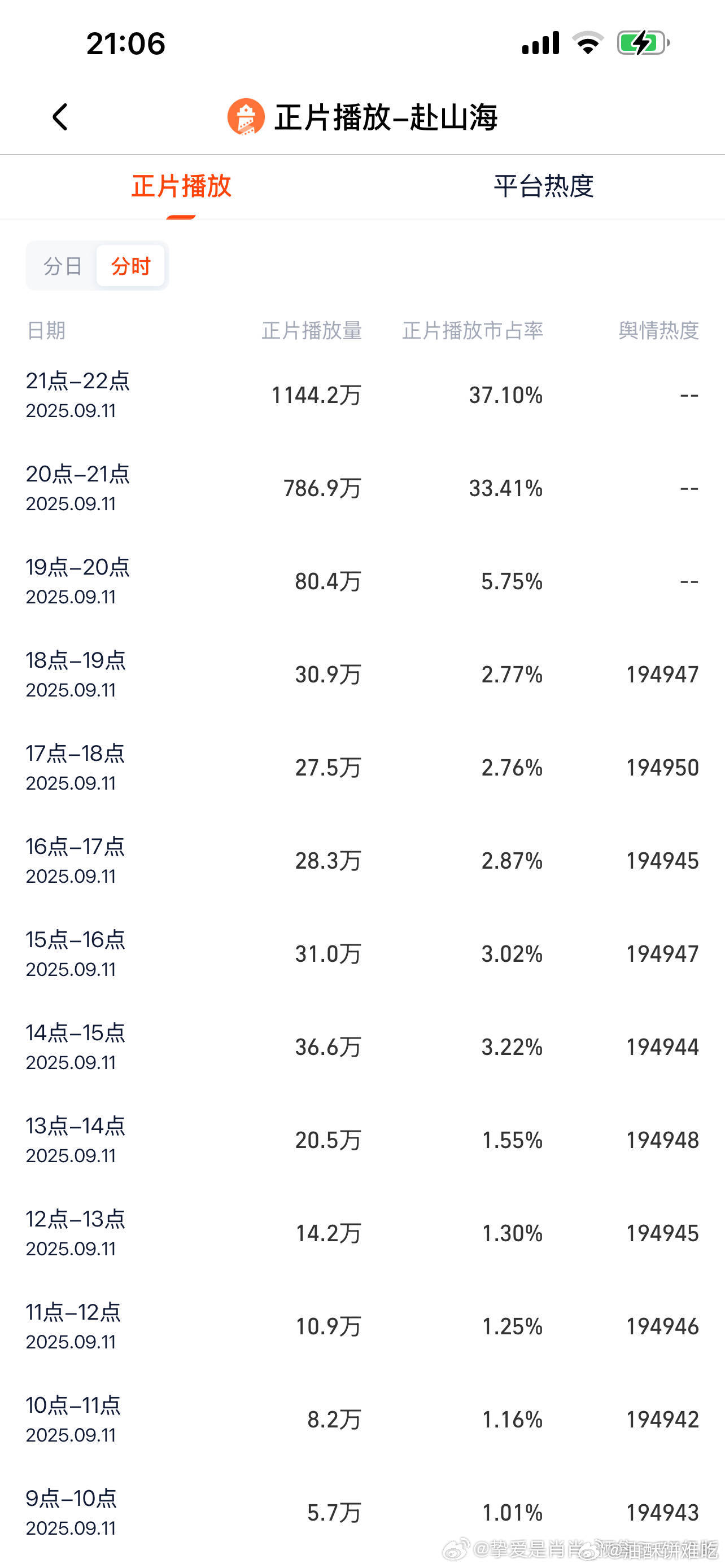Tap the back arrow icon
This screenshot has width=725, height=1568.
click(x=60, y=117)
